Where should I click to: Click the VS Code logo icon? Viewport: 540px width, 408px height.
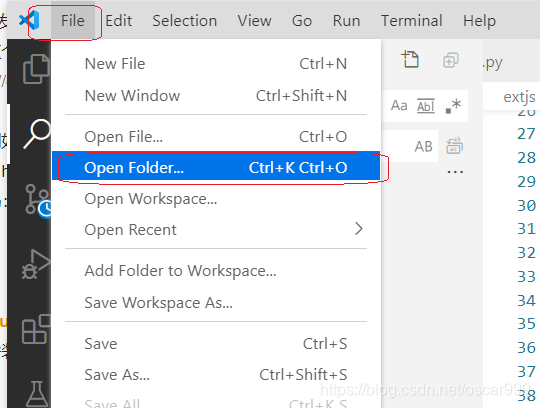point(29,20)
